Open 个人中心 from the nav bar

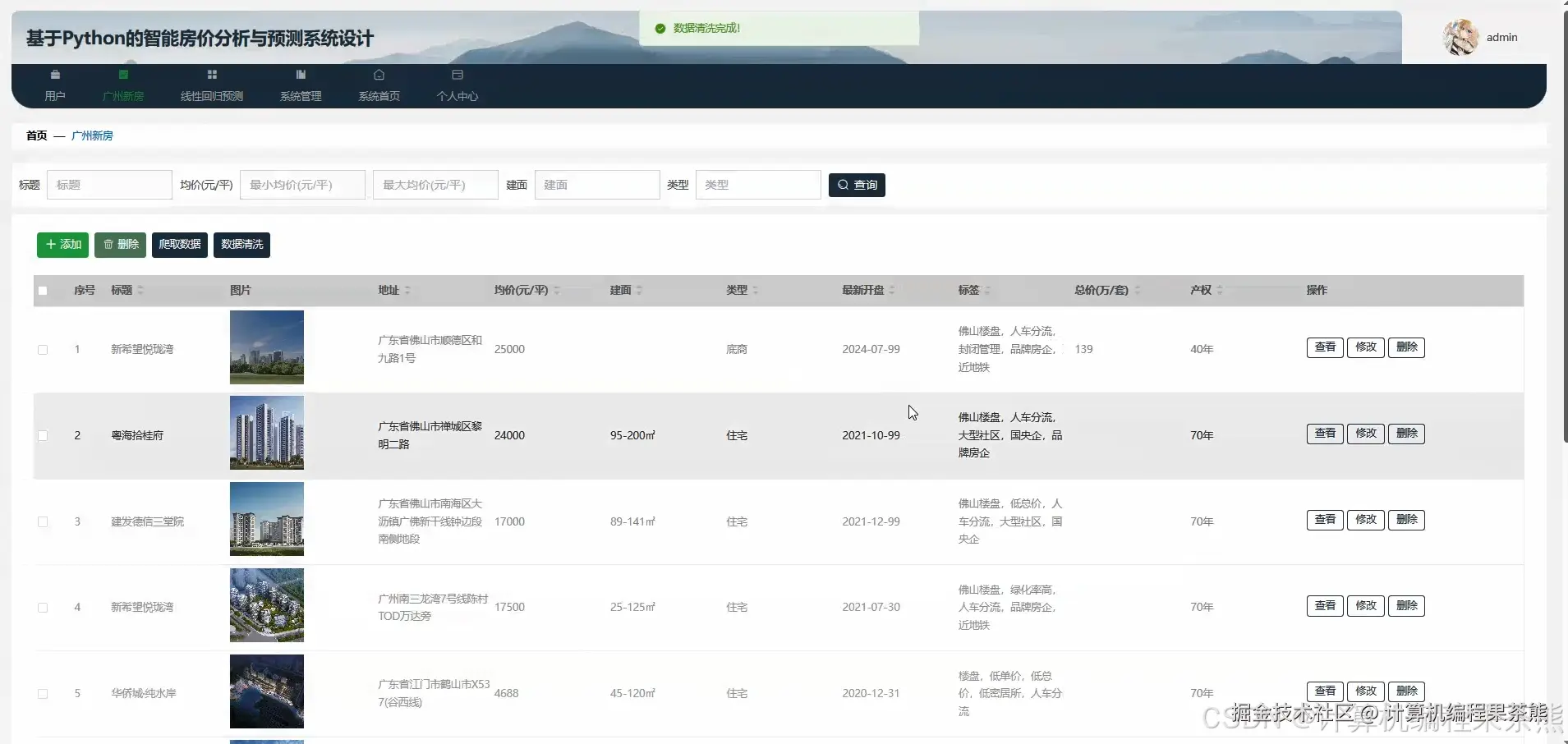[458, 86]
